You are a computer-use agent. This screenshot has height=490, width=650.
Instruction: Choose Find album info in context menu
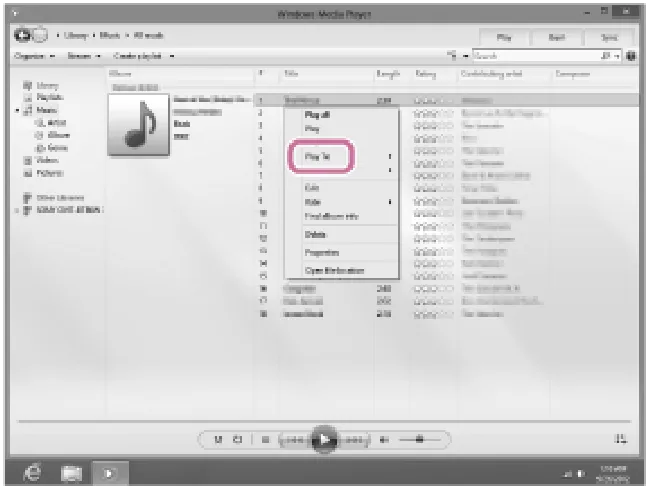pyautogui.click(x=331, y=216)
